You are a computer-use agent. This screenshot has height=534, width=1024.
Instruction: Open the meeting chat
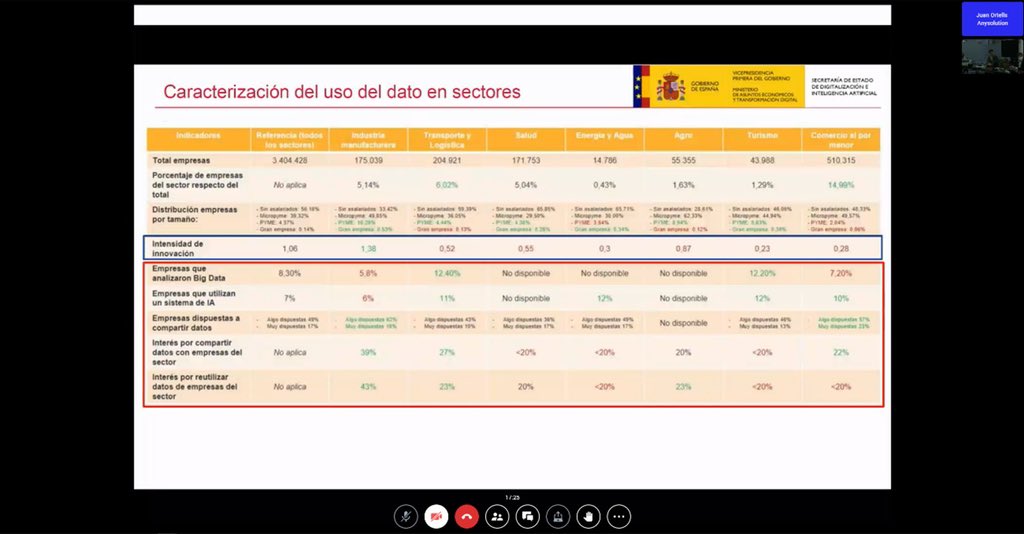[x=527, y=516]
